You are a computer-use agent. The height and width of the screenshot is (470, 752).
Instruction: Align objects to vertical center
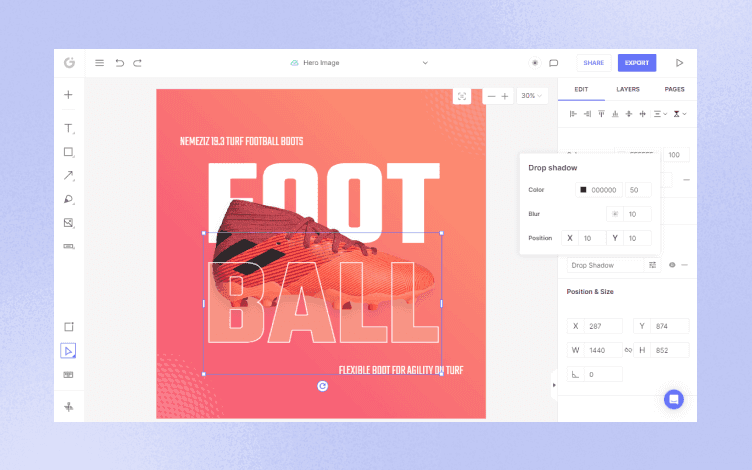(x=629, y=114)
